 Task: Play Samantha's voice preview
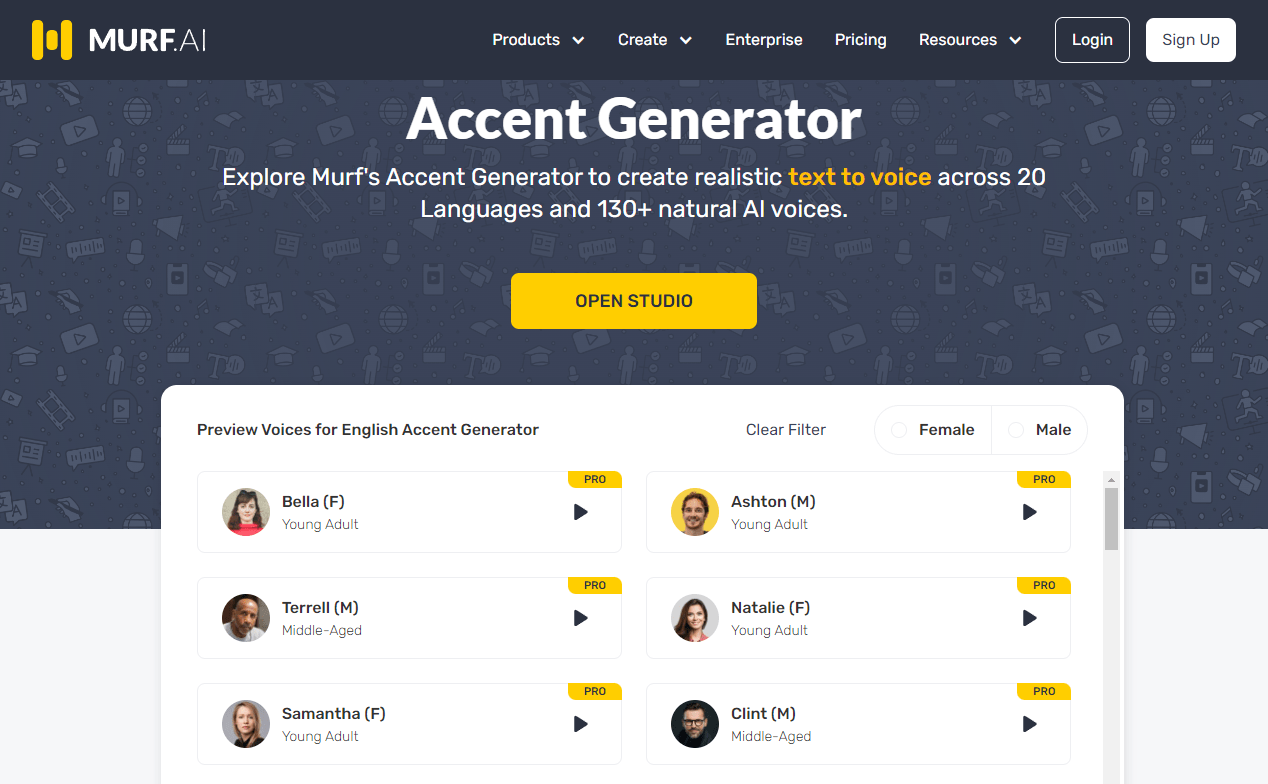[x=580, y=724]
